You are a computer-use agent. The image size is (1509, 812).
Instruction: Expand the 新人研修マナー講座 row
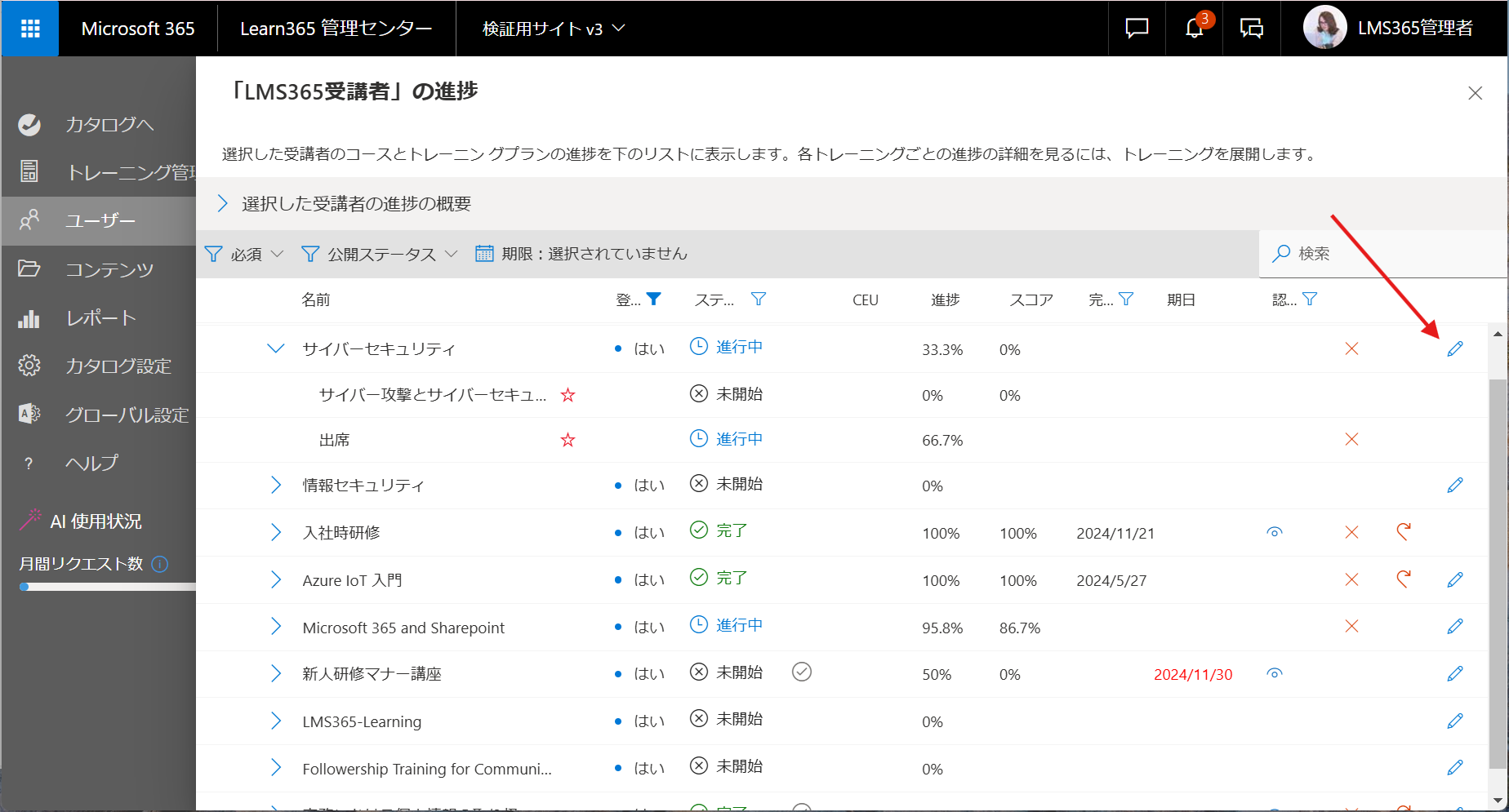point(276,673)
